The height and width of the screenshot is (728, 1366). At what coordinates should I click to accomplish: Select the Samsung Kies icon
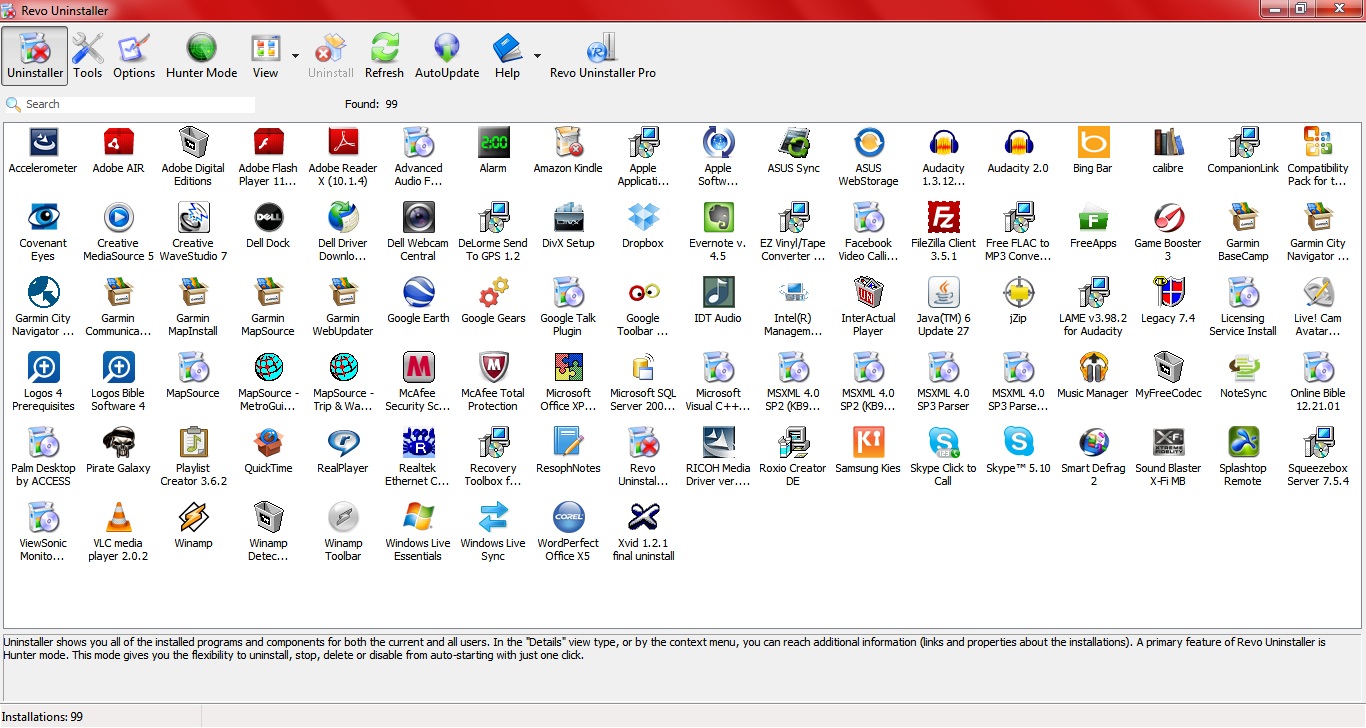click(868, 443)
